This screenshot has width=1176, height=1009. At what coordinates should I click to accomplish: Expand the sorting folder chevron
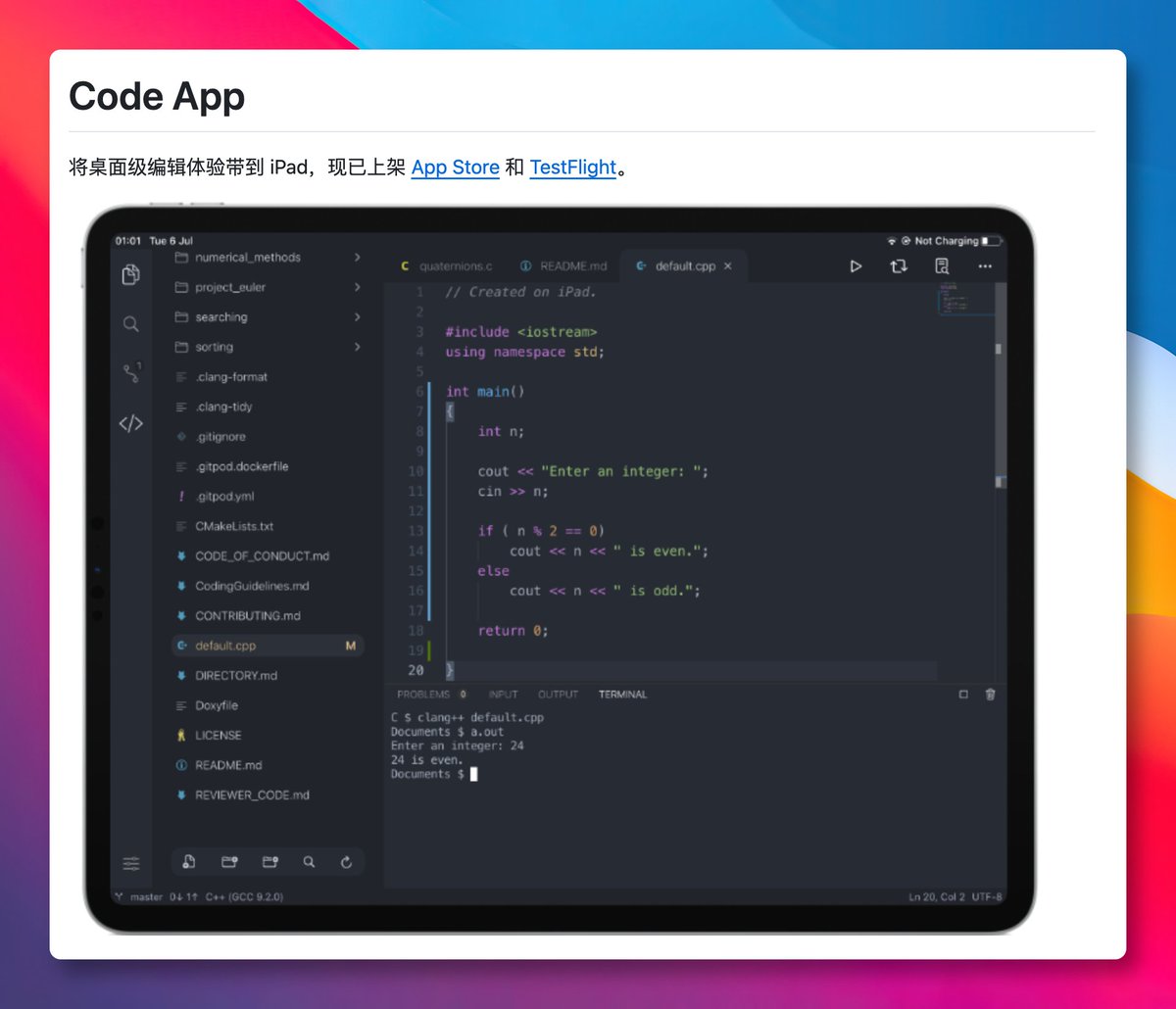point(357,347)
